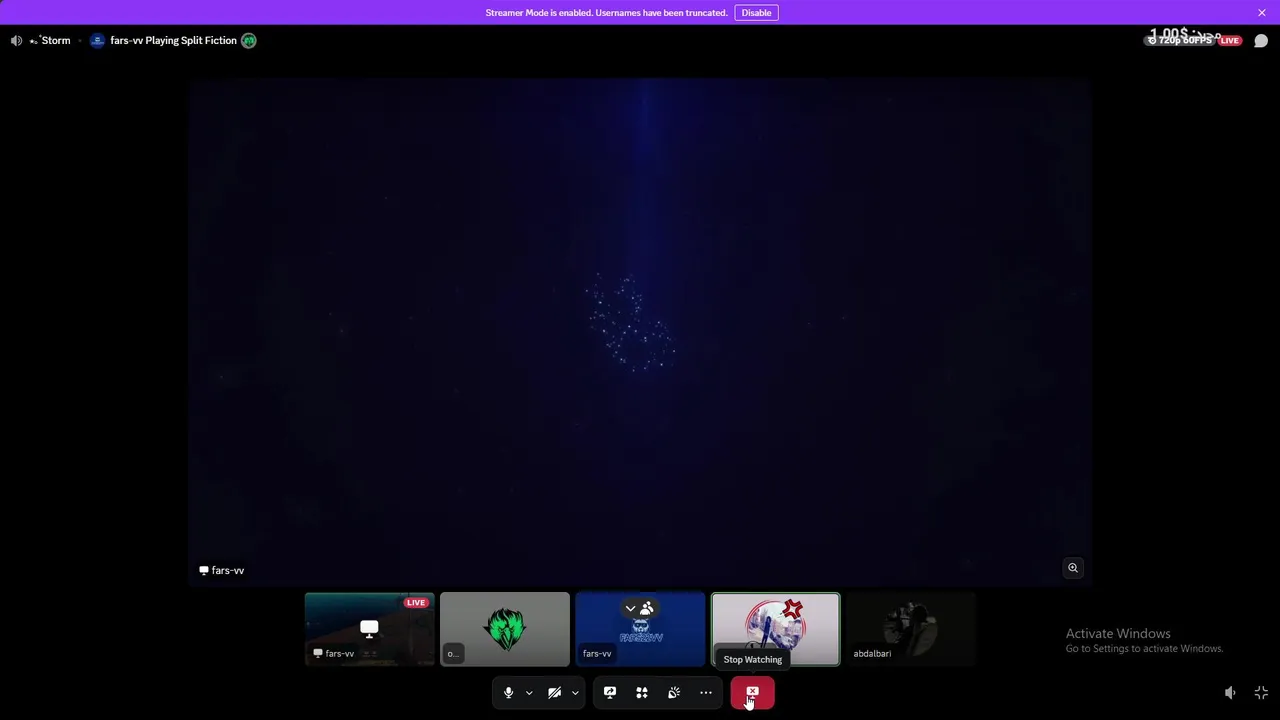1280x720 pixels.
Task: Exit full screen with the collapse icon
Action: click(1261, 693)
